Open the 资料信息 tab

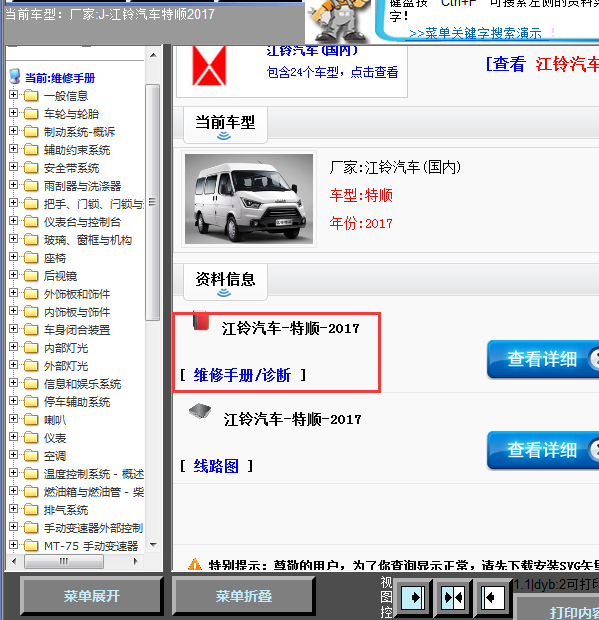tap(225, 282)
